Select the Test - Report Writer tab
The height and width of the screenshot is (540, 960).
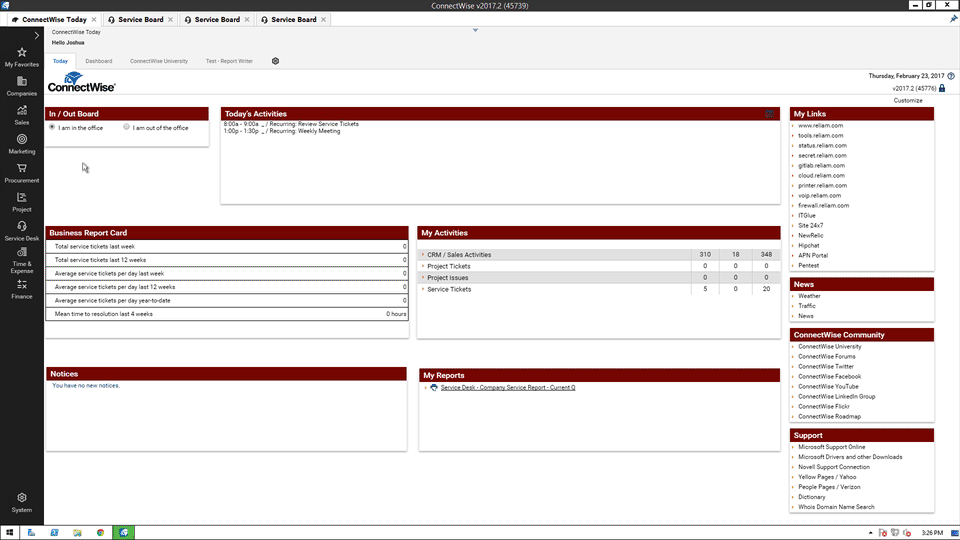pyautogui.click(x=229, y=61)
